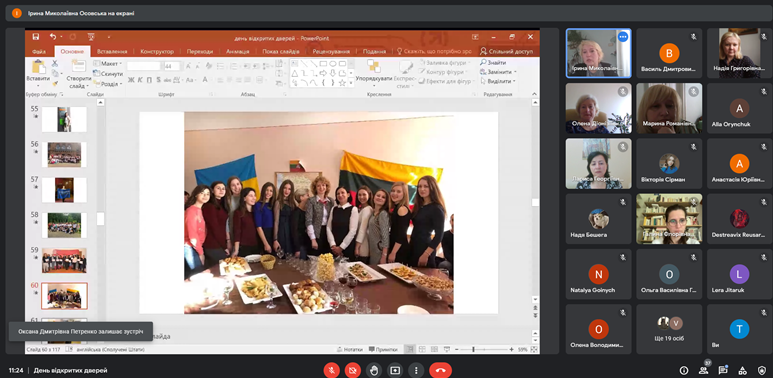
Task: Click the zoom out minus button
Action: point(457,349)
